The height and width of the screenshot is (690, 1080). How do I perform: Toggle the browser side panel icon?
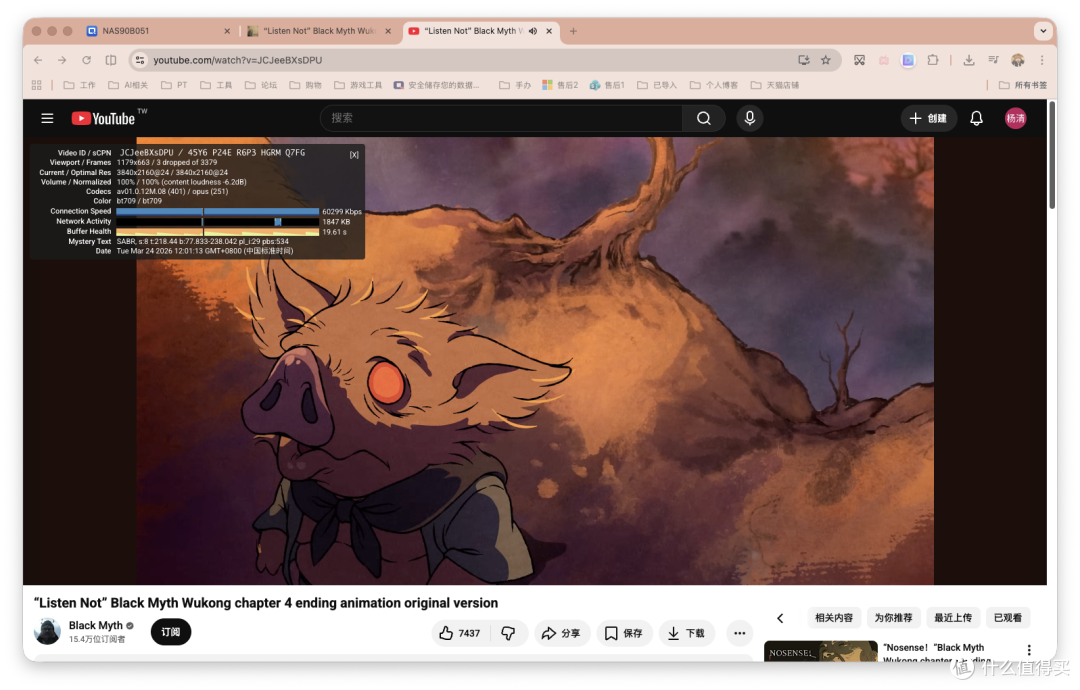tap(111, 61)
